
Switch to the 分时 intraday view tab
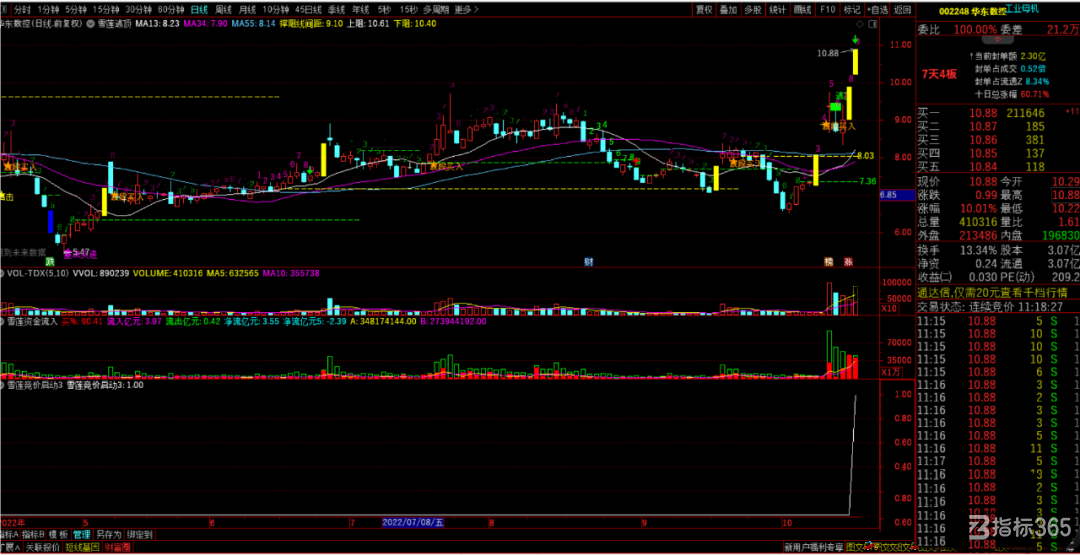coord(23,10)
